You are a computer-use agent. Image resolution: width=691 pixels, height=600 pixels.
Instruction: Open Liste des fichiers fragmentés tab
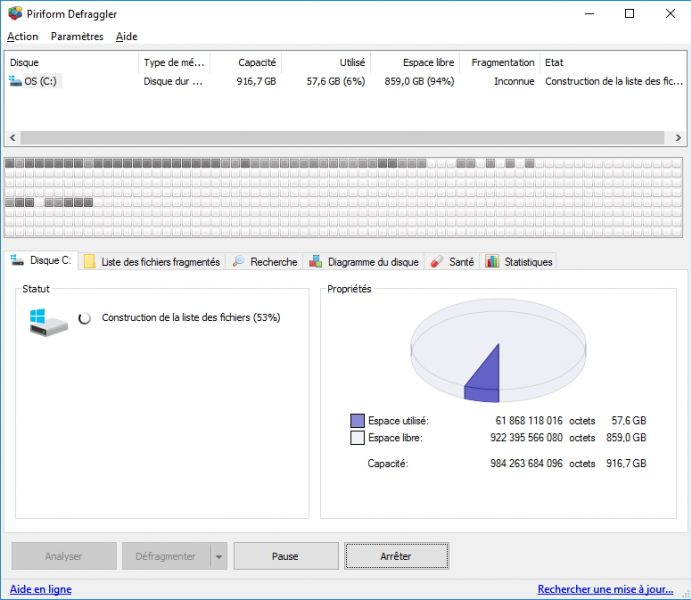[152, 262]
